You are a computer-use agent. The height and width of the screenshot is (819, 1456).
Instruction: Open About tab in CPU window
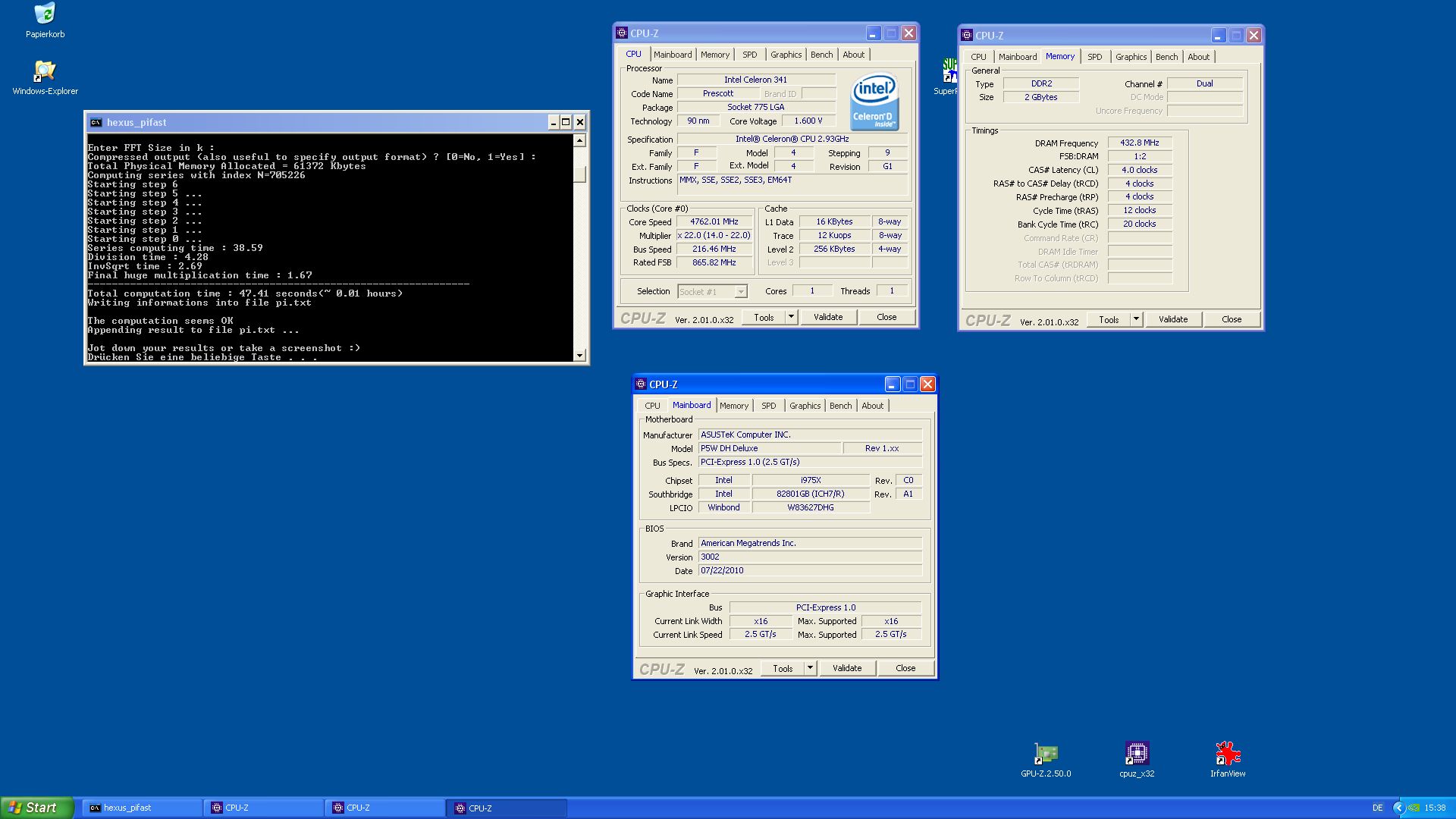(x=853, y=55)
